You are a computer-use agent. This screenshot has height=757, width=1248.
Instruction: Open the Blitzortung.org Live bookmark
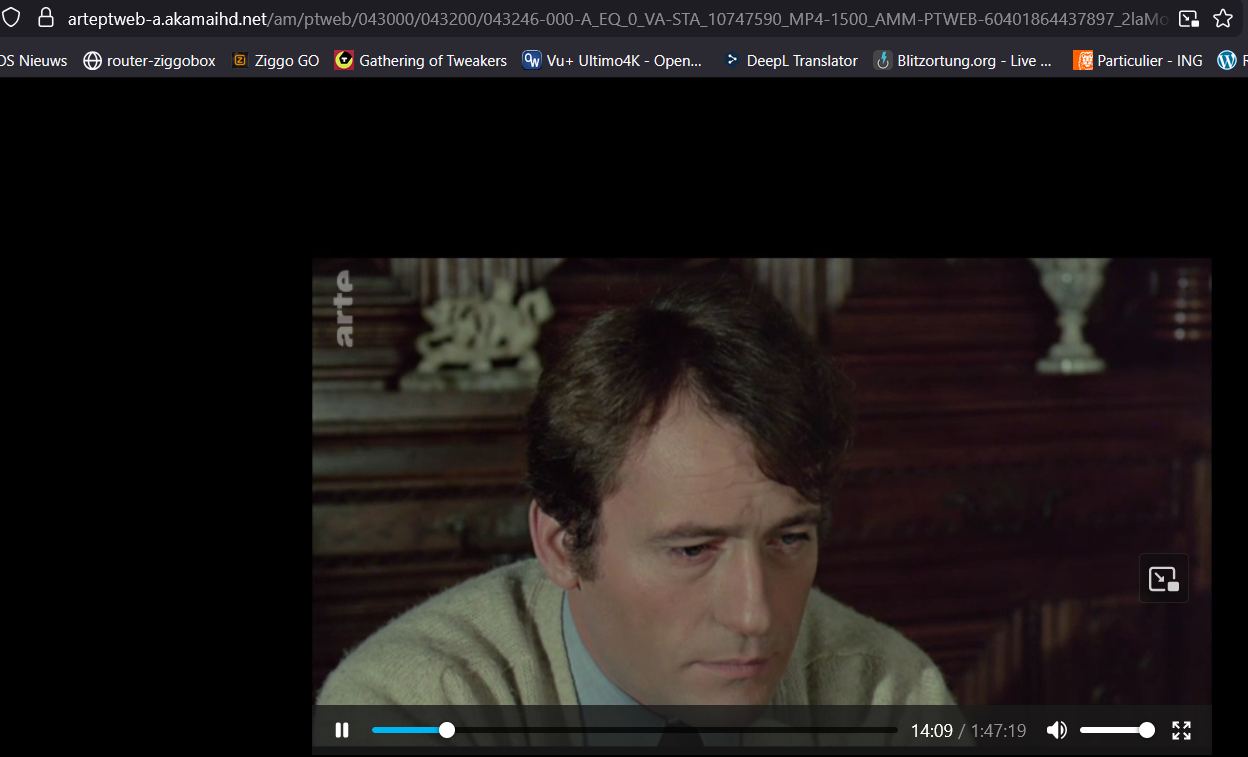[x=963, y=61]
